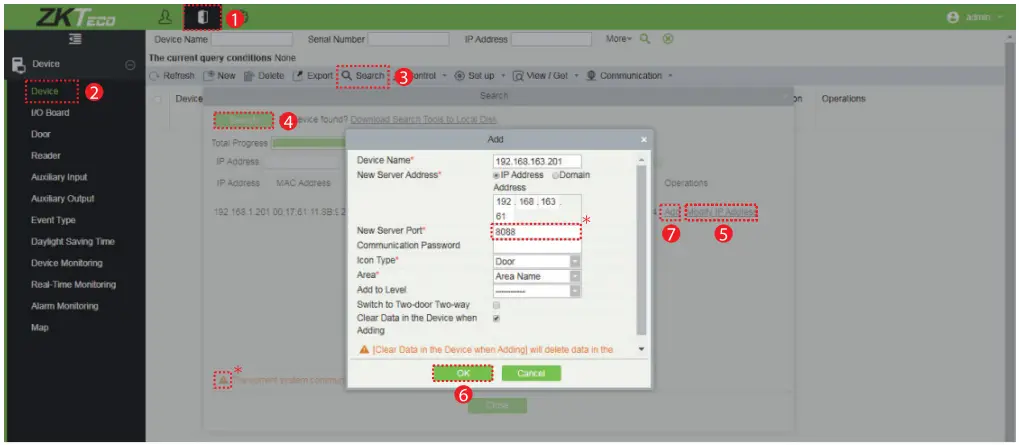The width and height of the screenshot is (1019, 445).
Task: Click the Communication Password field
Action: click(x=537, y=247)
